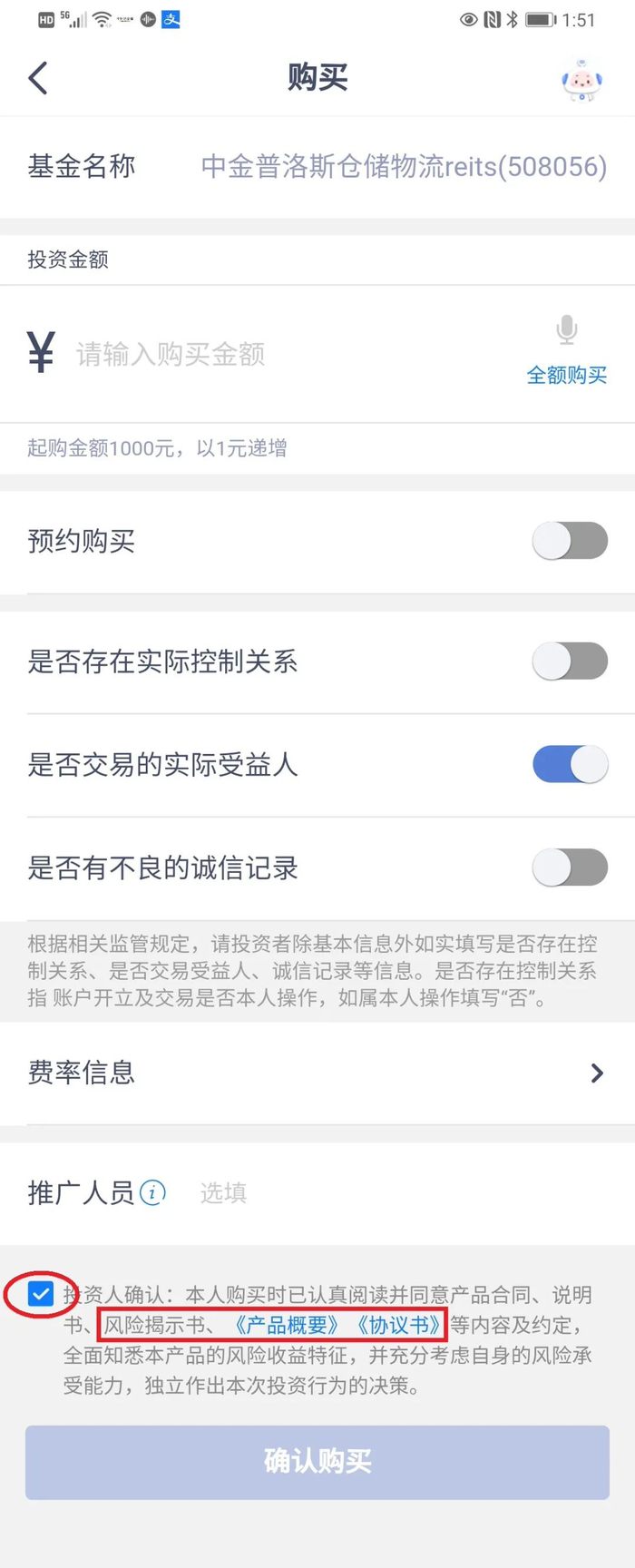Tap 全额购买 to buy full amount
The height and width of the screenshot is (1568, 635).
click(566, 375)
